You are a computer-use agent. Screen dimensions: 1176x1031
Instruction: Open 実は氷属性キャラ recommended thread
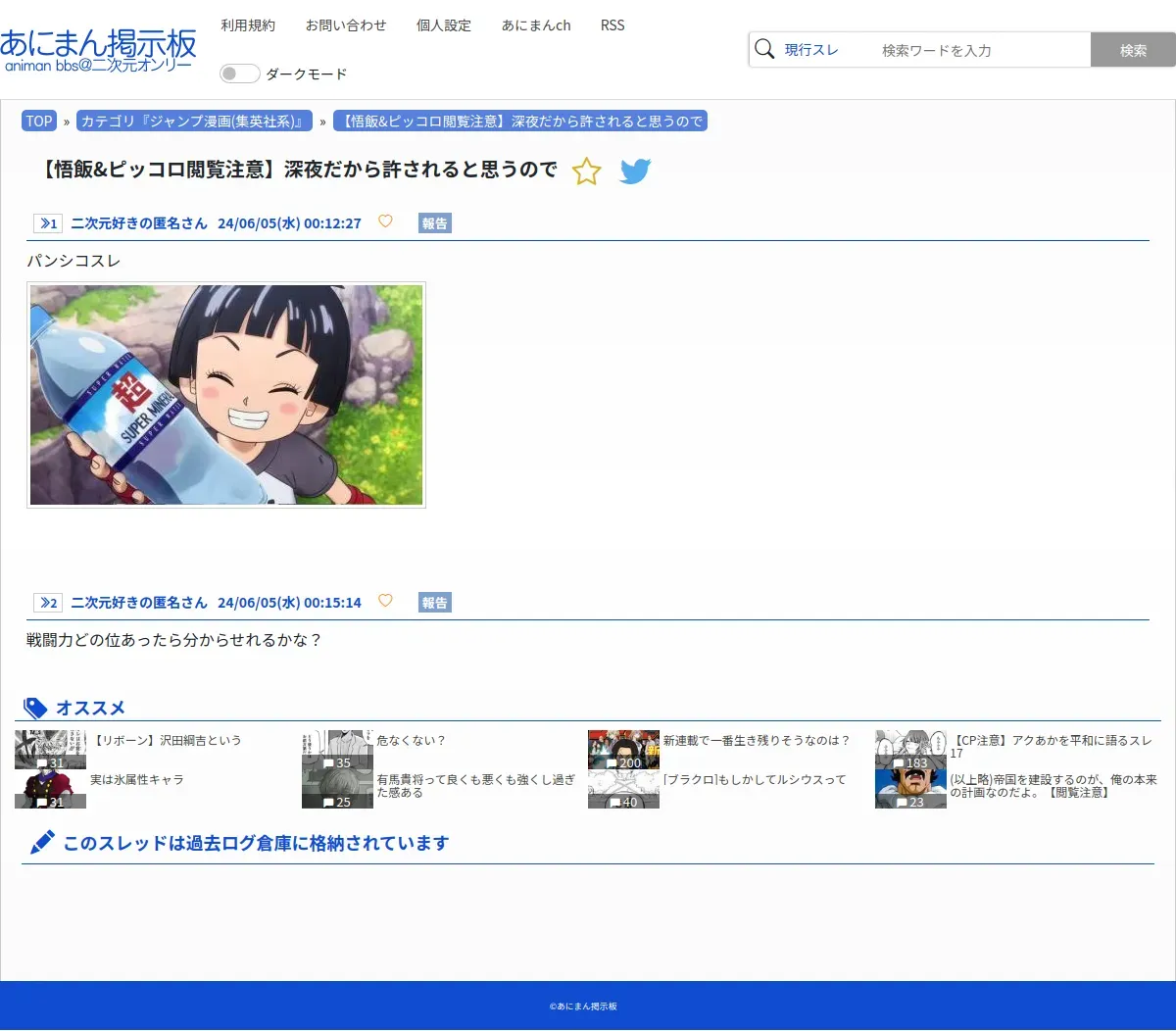point(137,780)
